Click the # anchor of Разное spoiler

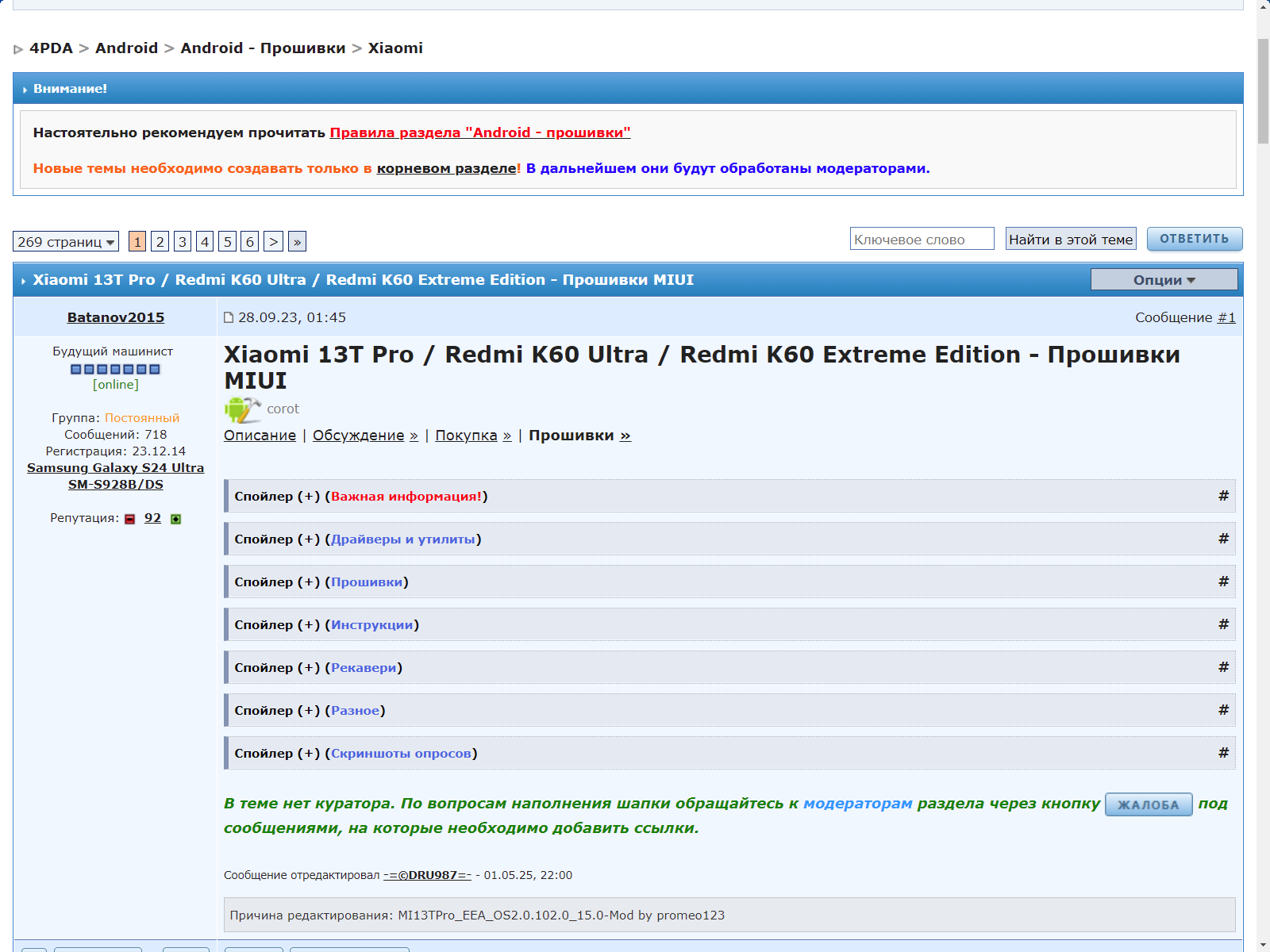pos(1223,710)
